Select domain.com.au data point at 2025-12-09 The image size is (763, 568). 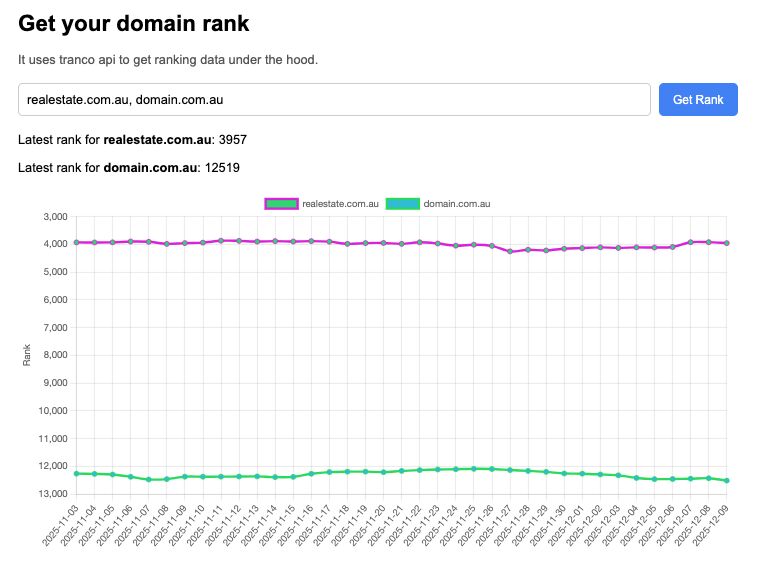(726, 481)
